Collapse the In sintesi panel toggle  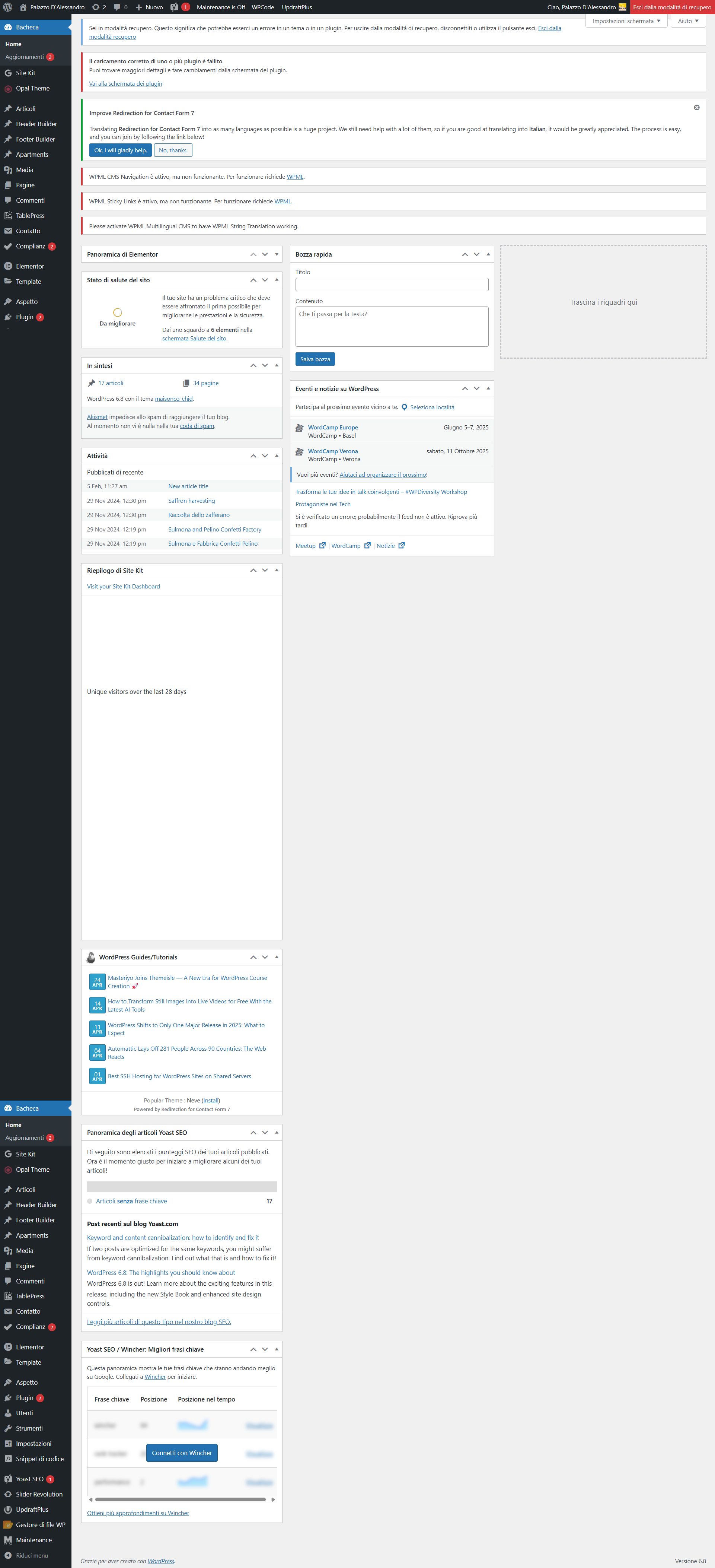pyautogui.click(x=277, y=366)
